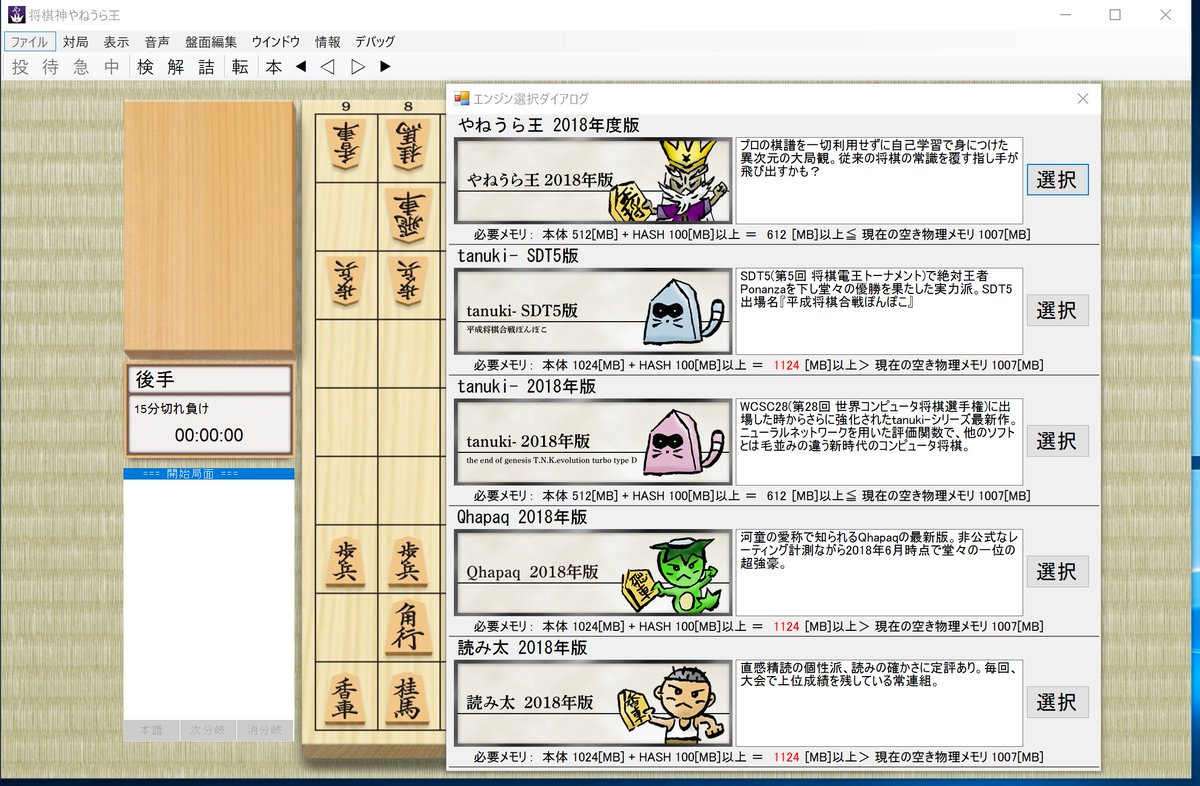Select the Qhapaq 2018年版 engine
The image size is (1200, 786).
(x=1058, y=571)
